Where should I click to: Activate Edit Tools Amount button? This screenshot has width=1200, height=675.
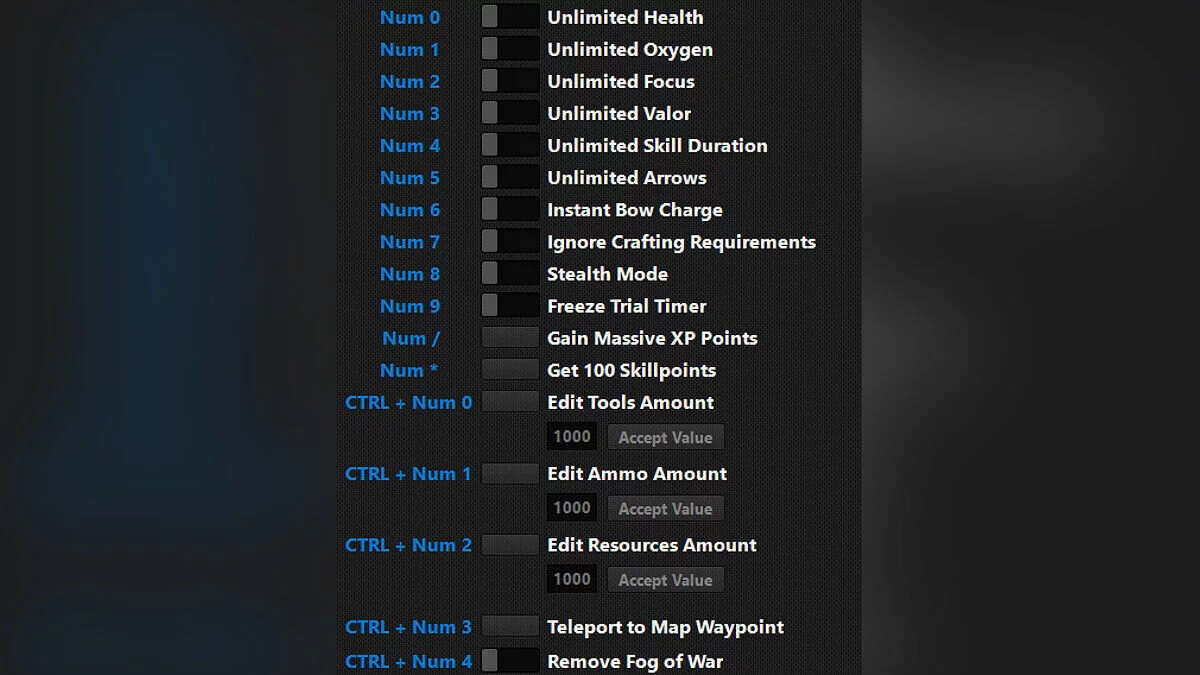pyautogui.click(x=510, y=402)
